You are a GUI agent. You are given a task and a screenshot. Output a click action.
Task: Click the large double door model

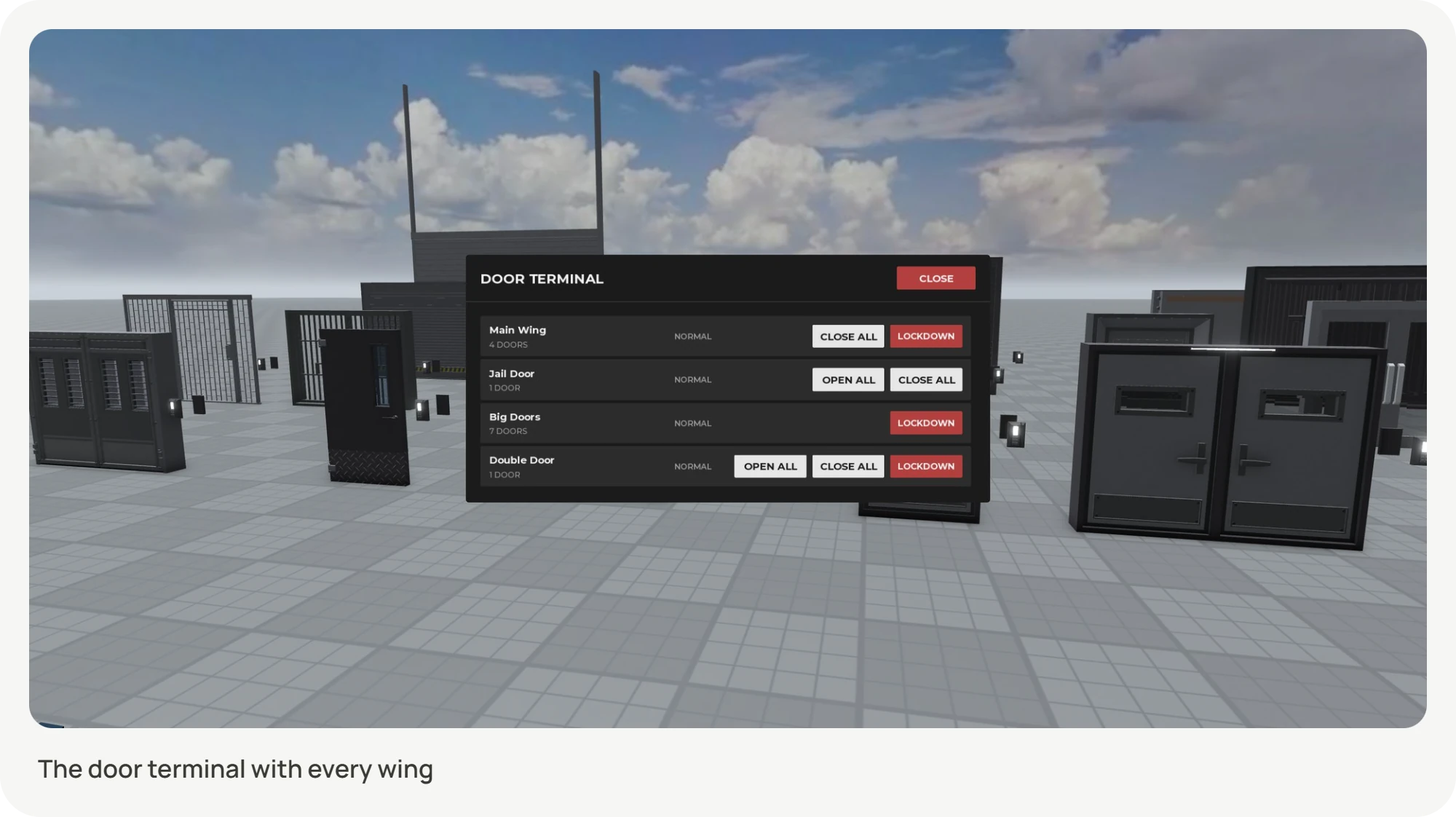(x=1227, y=448)
